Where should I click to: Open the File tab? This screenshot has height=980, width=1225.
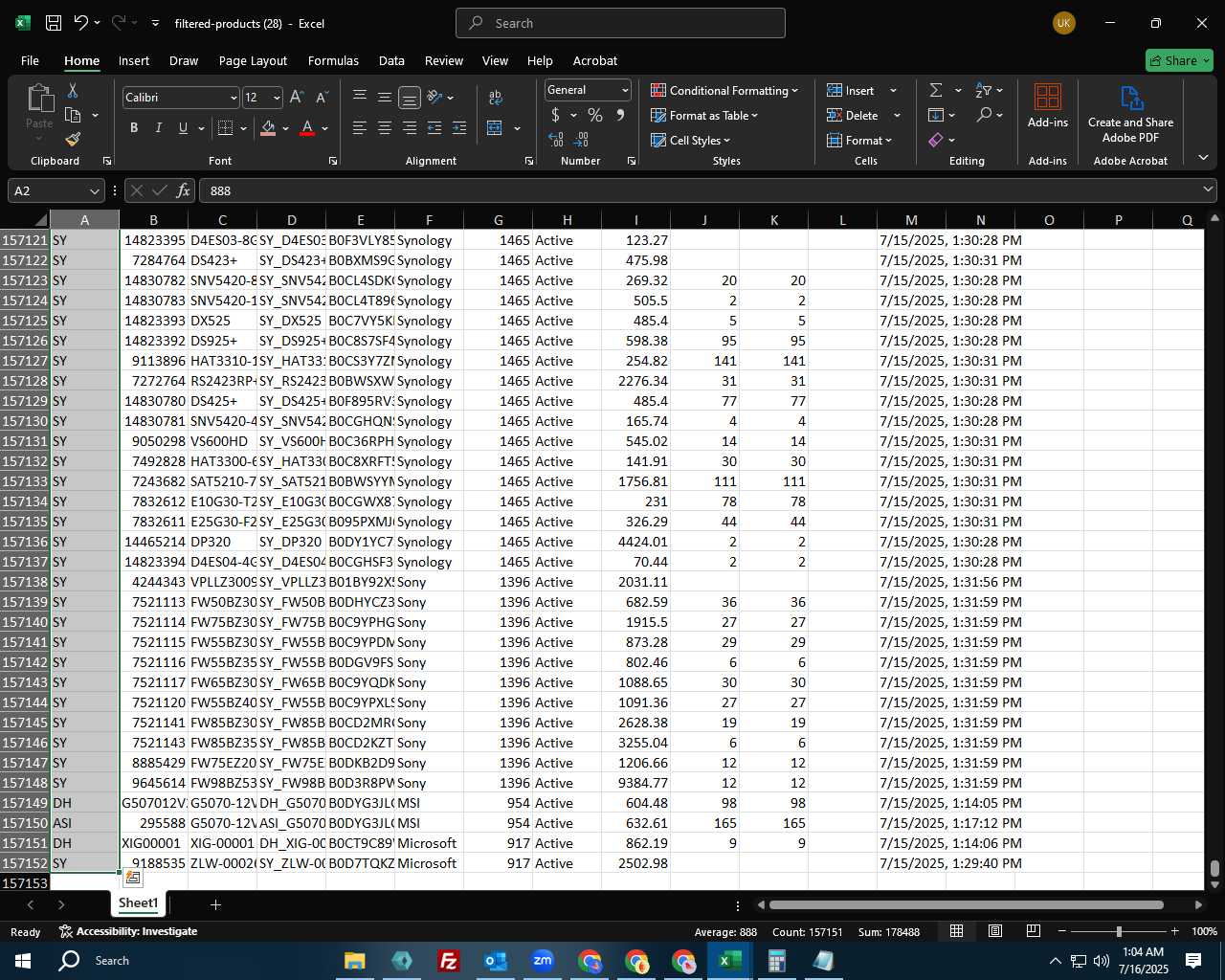30,60
